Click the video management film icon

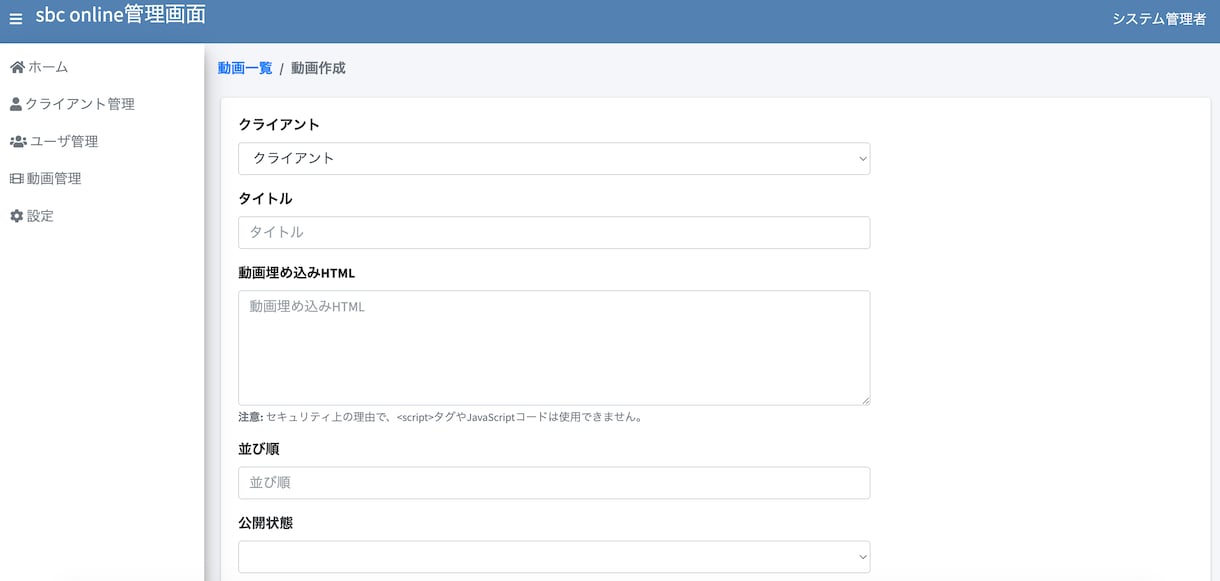click(16, 179)
